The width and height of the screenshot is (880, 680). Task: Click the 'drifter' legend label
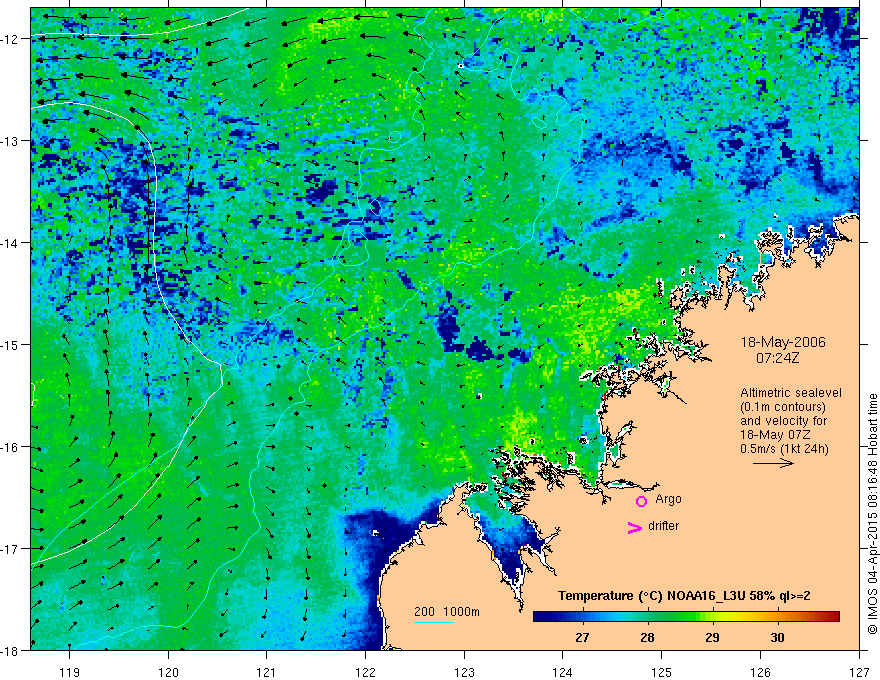pos(663,526)
